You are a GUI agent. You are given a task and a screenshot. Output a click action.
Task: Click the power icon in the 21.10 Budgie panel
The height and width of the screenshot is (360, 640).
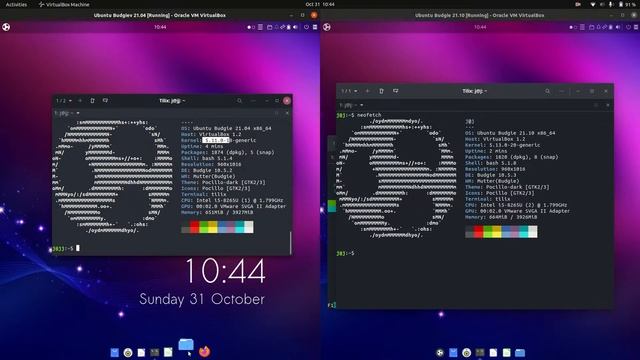[629, 27]
